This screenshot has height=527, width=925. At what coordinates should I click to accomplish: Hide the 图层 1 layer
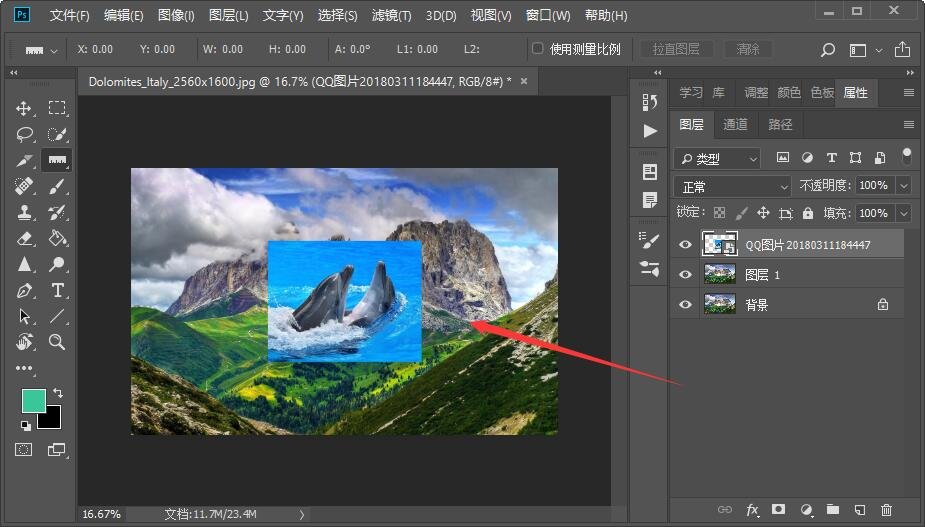685,274
